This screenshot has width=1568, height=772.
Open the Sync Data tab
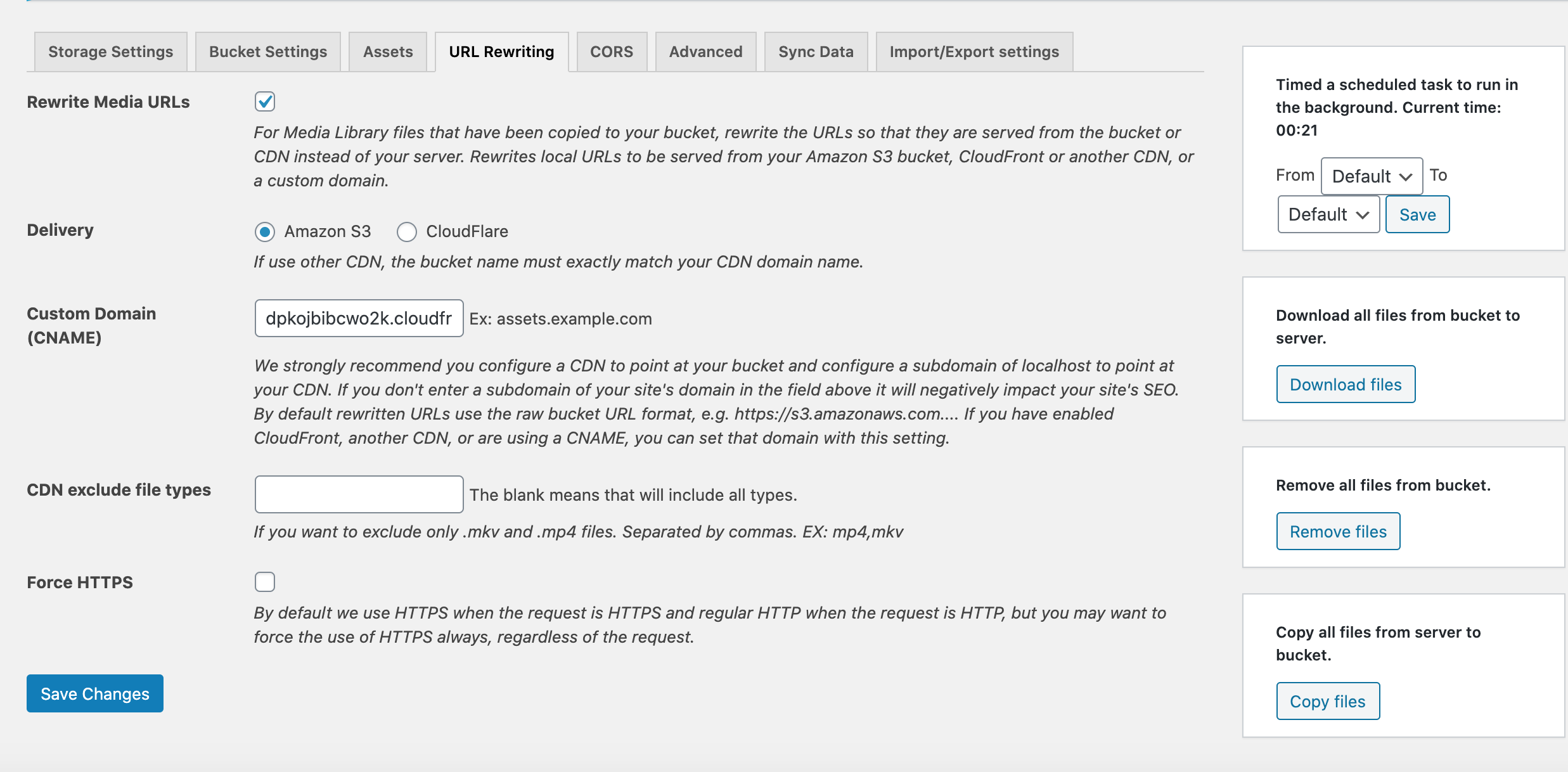[816, 52]
